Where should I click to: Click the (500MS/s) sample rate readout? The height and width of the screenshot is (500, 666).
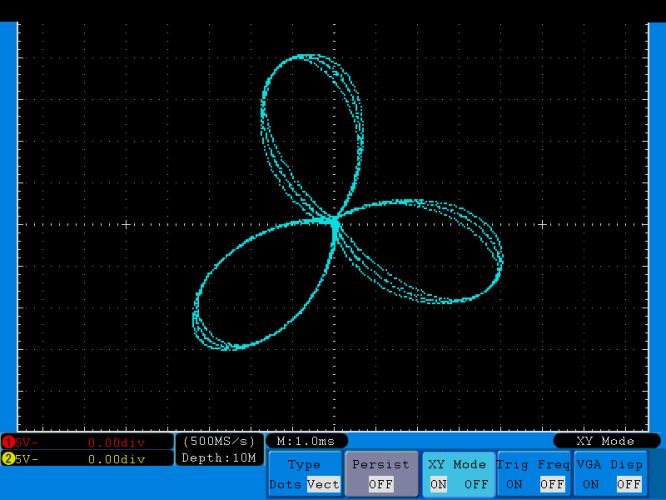pos(219,441)
